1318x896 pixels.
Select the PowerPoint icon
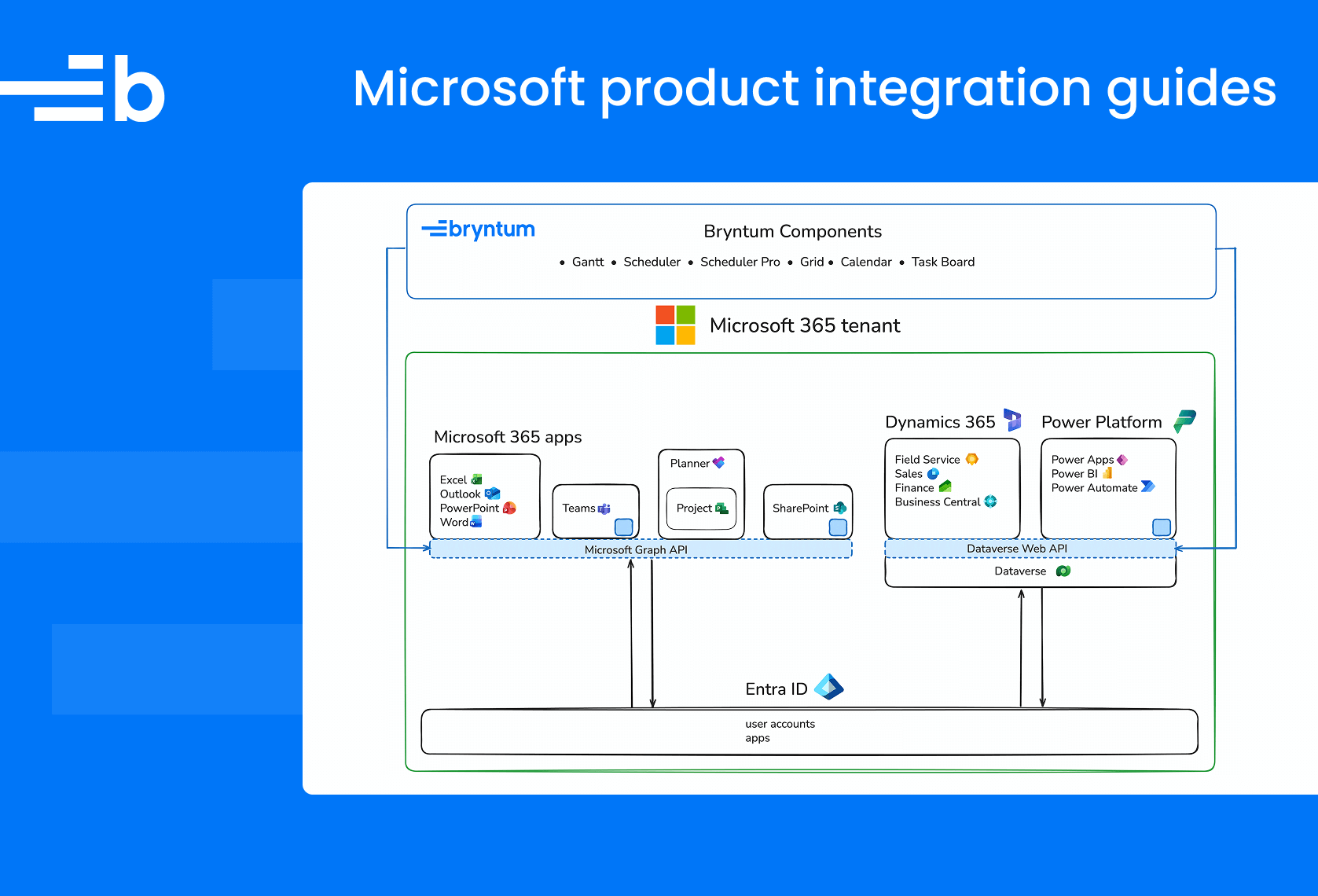pyautogui.click(x=509, y=508)
